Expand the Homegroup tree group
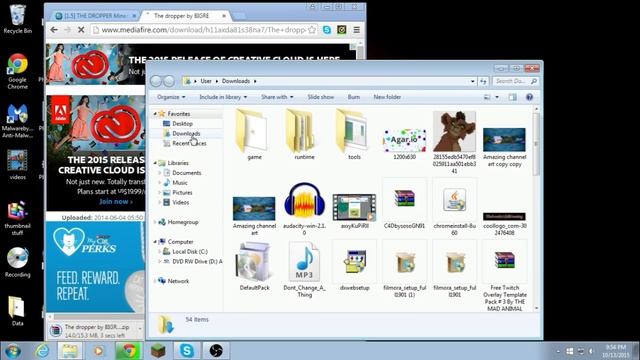This screenshot has height=360, width=640. point(155,222)
